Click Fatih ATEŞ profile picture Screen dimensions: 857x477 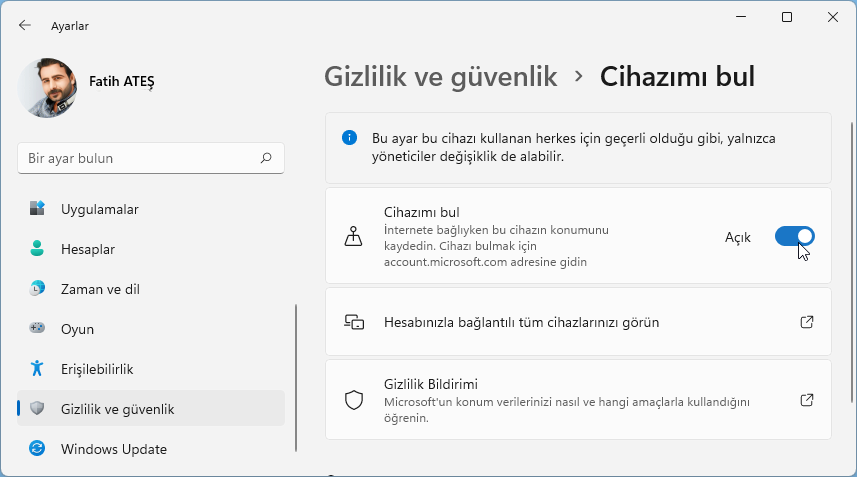[x=48, y=89]
